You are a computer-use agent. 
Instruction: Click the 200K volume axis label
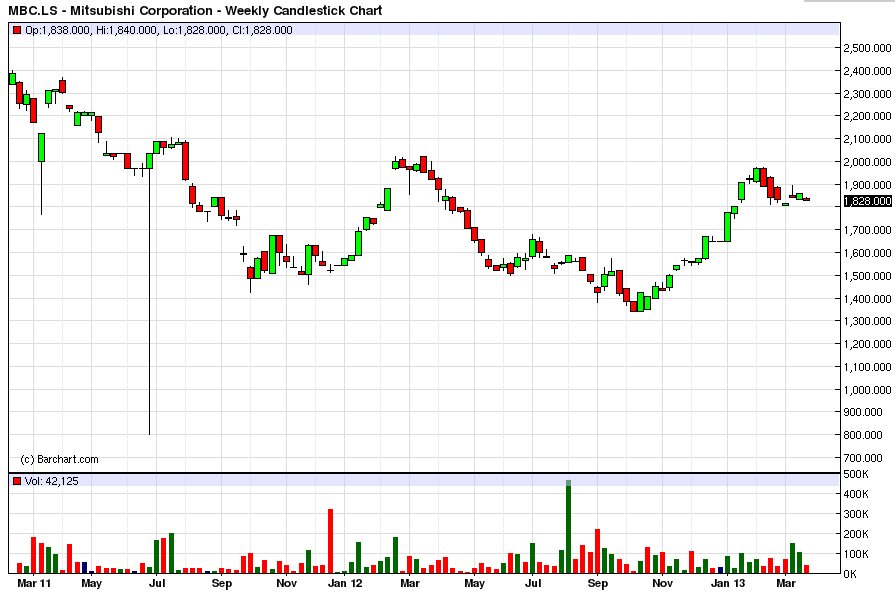tap(856, 534)
